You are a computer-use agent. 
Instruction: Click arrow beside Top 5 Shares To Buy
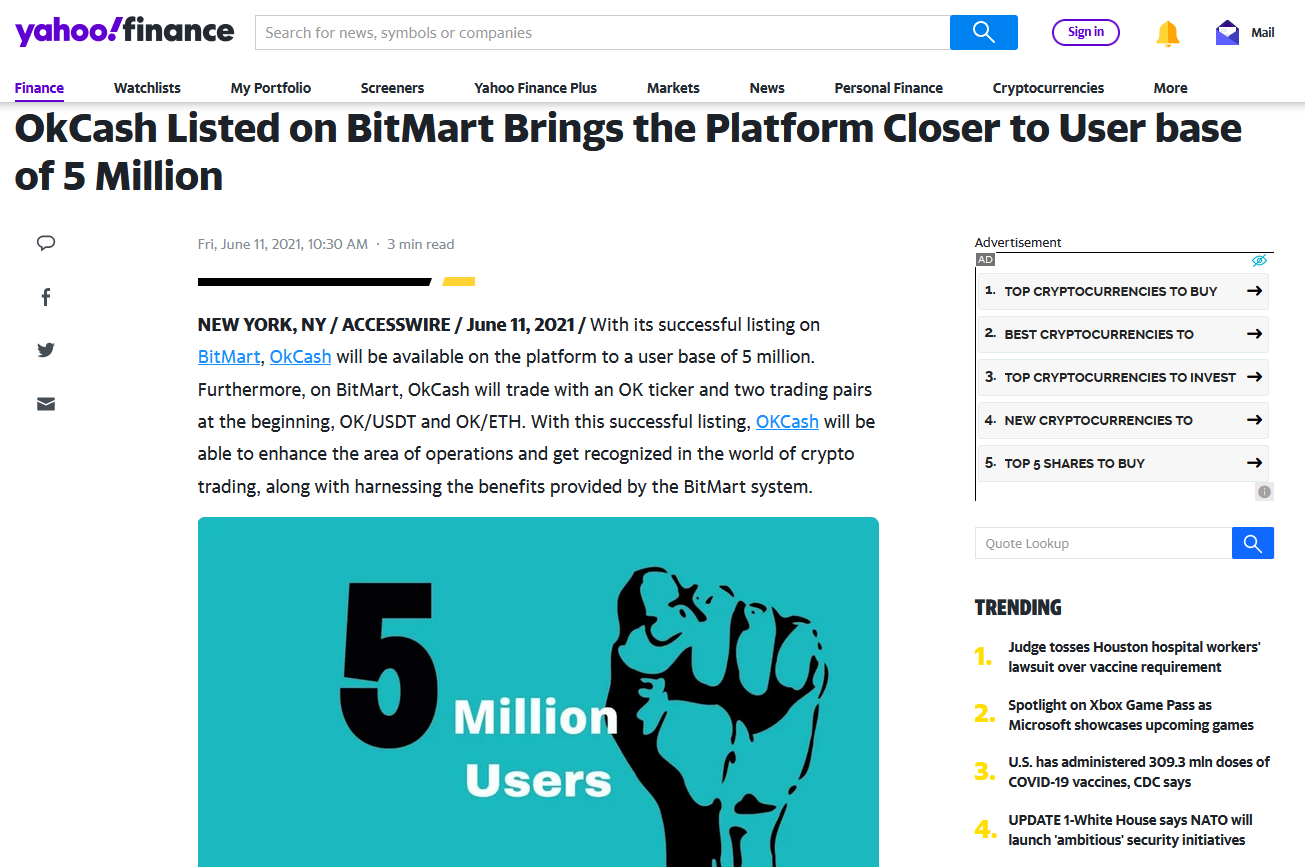pyautogui.click(x=1254, y=463)
